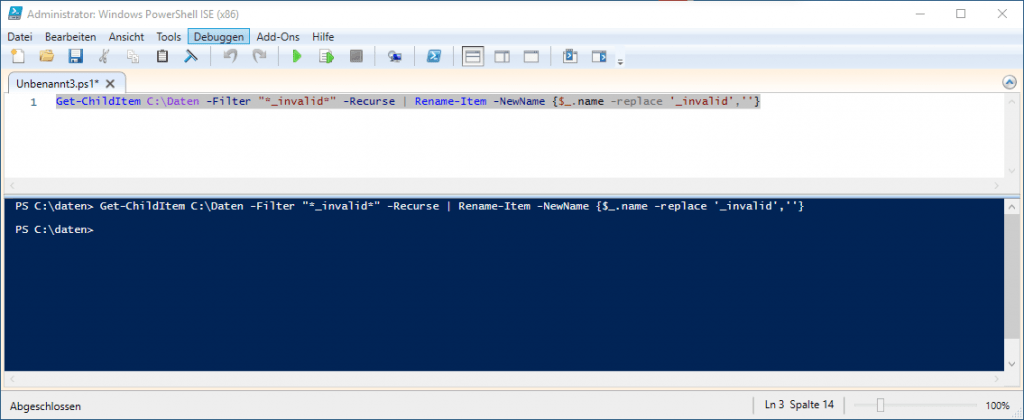Open the Tools menu
1024x420 pixels.
tap(168, 37)
